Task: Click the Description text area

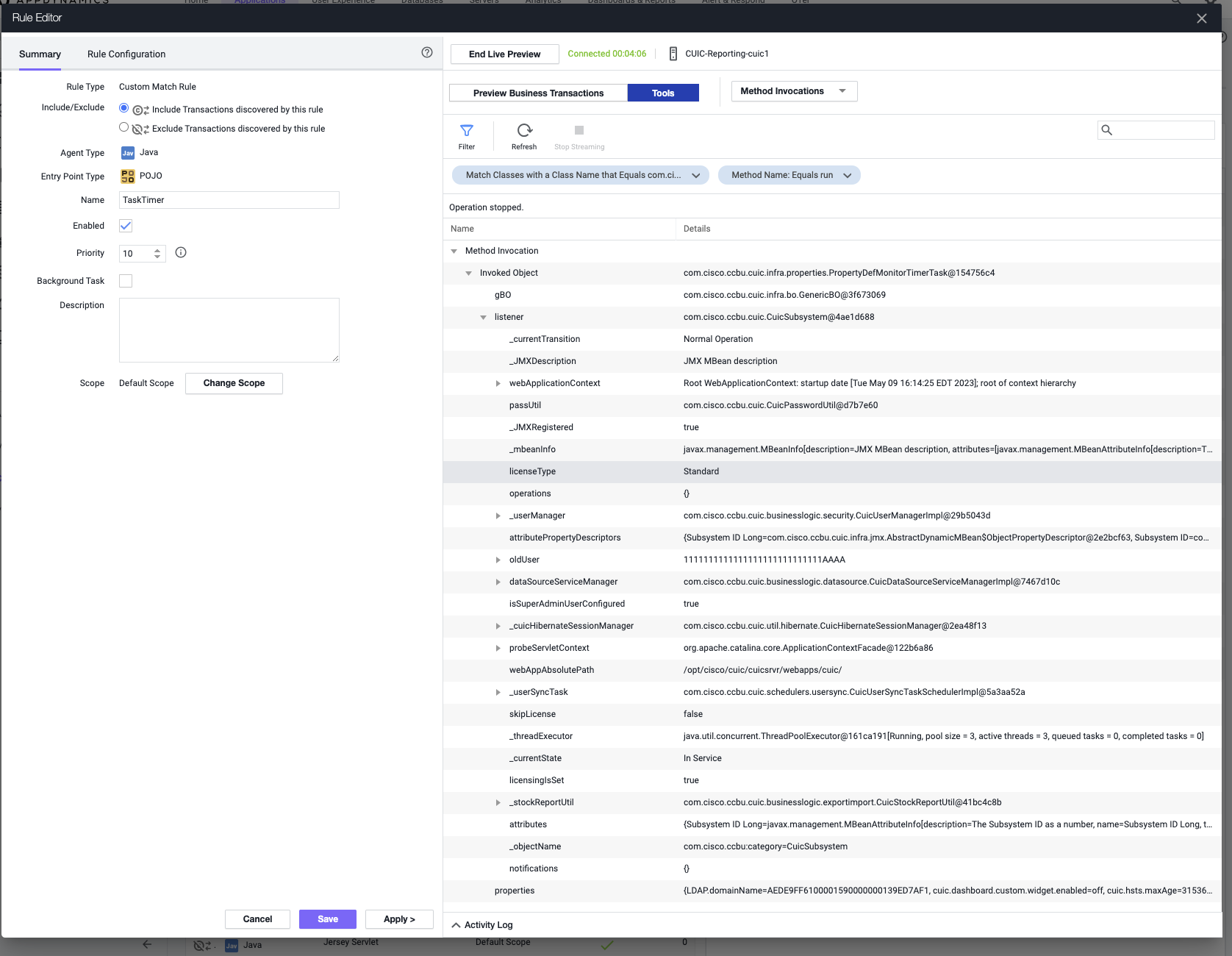Action: point(229,330)
